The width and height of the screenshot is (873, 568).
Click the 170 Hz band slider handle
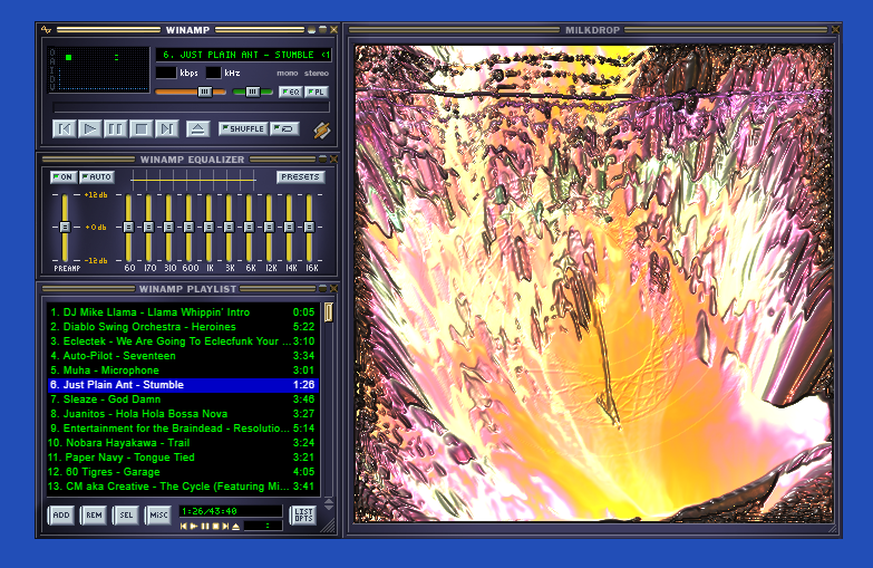point(149,227)
